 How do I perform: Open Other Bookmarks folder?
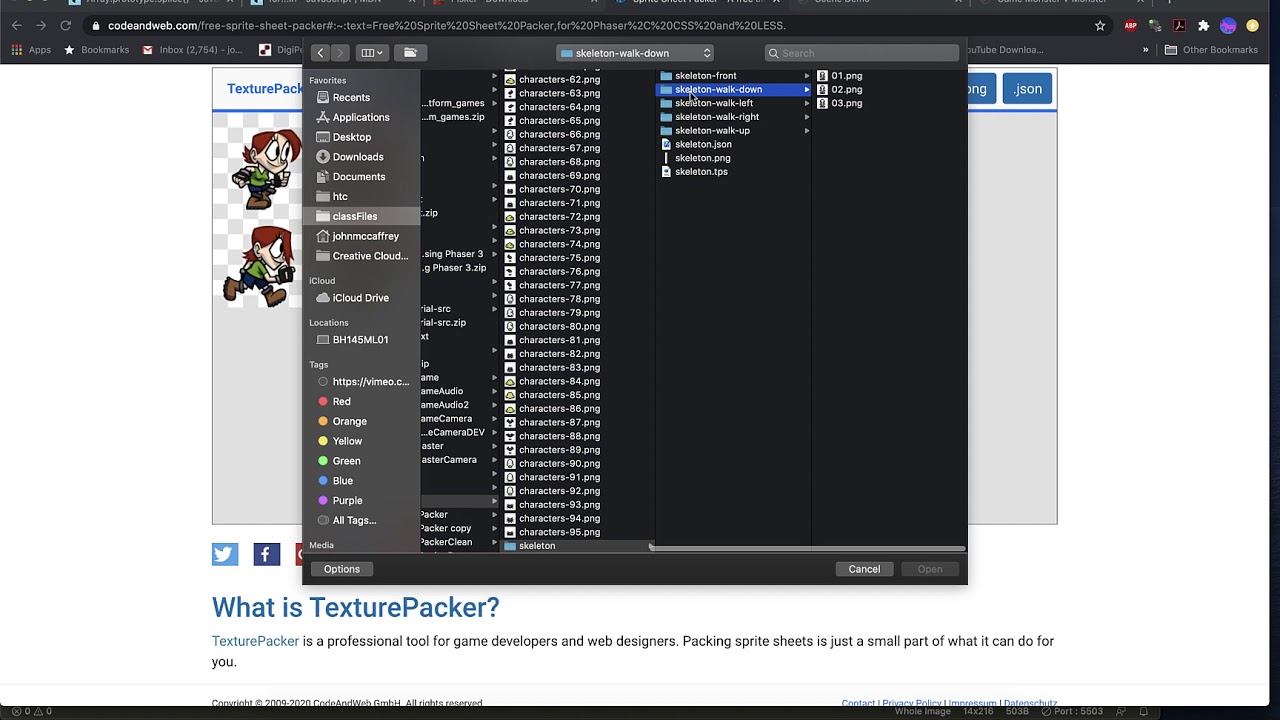pyautogui.click(x=1210, y=50)
